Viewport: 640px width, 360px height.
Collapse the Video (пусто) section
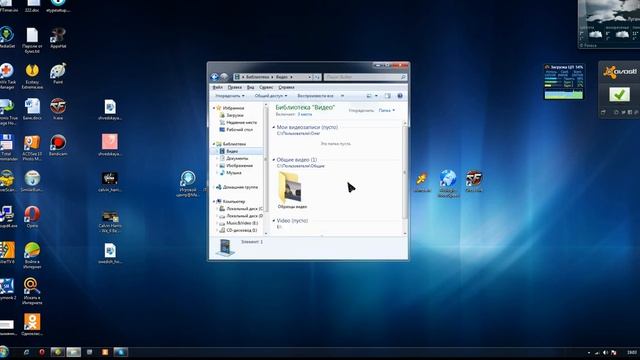coord(274,221)
